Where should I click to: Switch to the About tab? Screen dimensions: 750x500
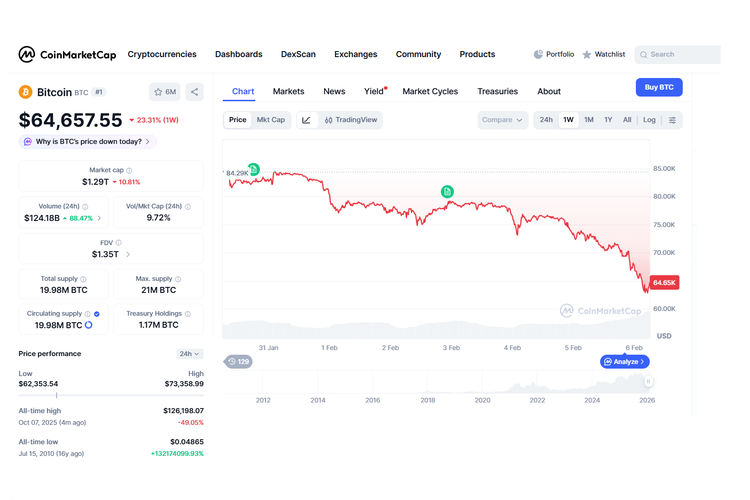pos(549,91)
